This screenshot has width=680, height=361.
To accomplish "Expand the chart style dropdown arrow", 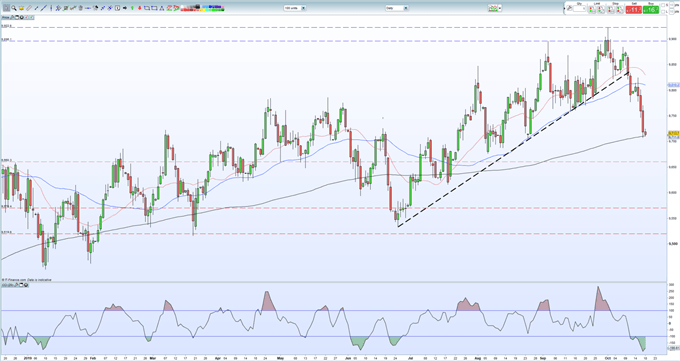I will click(500, 8).
